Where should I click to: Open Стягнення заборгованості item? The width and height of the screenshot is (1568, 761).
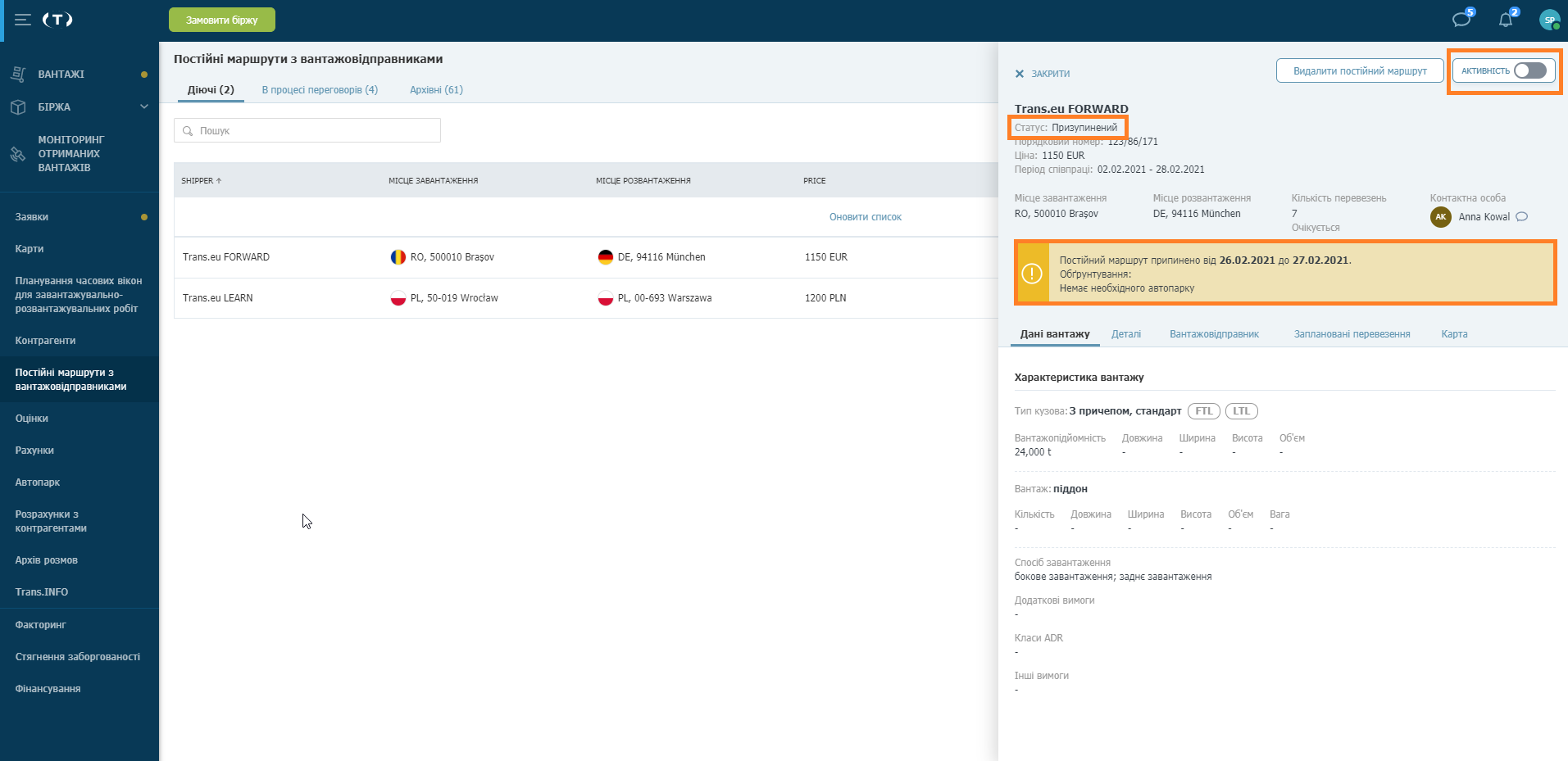click(80, 657)
